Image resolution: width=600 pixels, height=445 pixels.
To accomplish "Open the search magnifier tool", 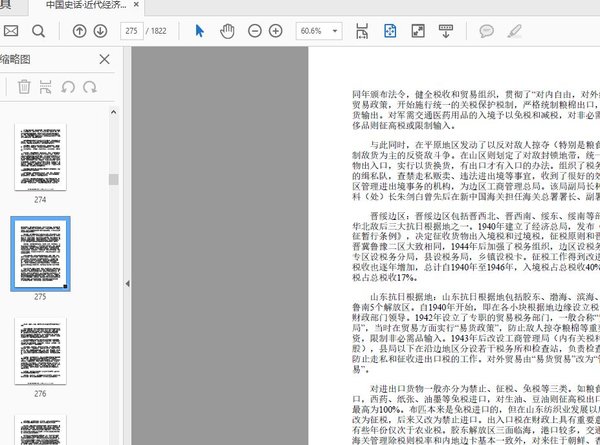I will [x=38, y=31].
